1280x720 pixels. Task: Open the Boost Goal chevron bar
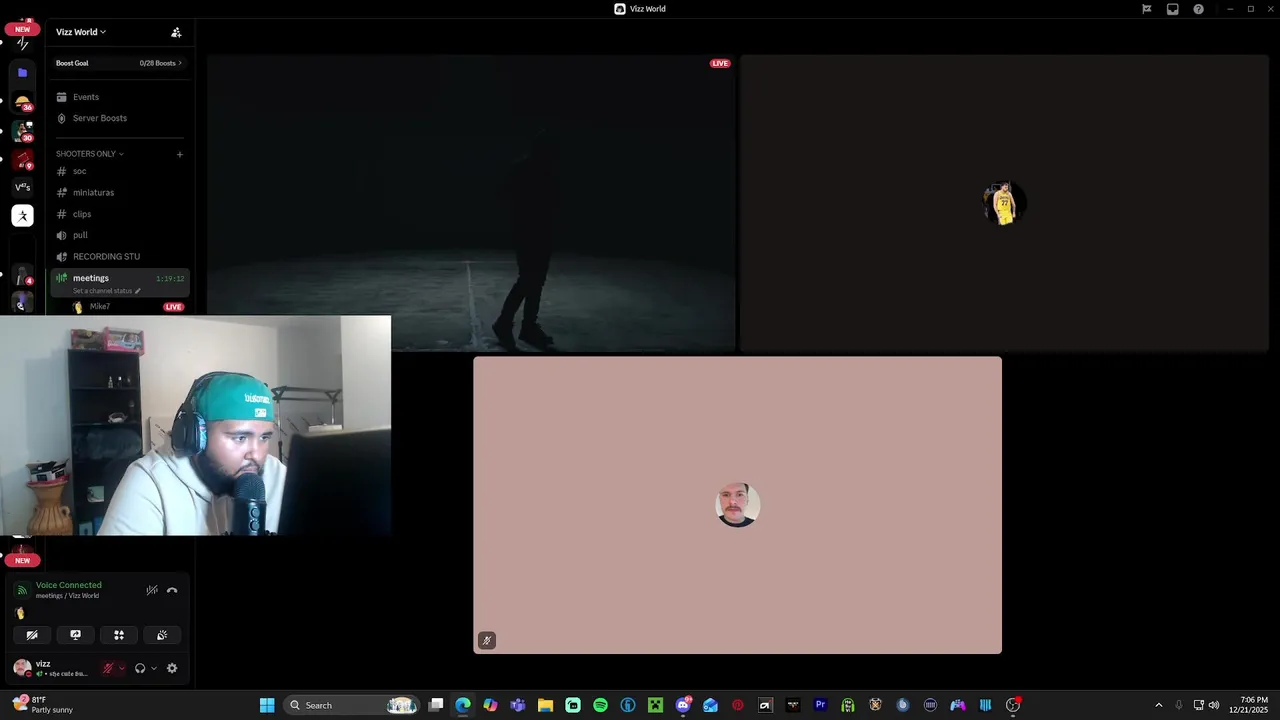click(119, 63)
